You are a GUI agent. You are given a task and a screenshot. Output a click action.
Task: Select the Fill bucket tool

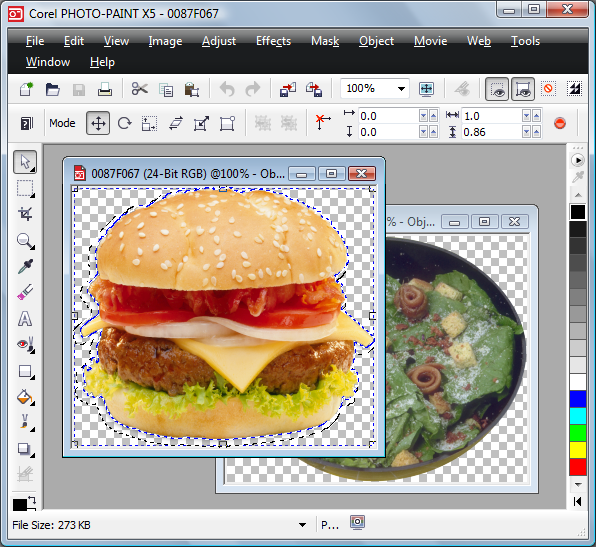pyautogui.click(x=25, y=398)
